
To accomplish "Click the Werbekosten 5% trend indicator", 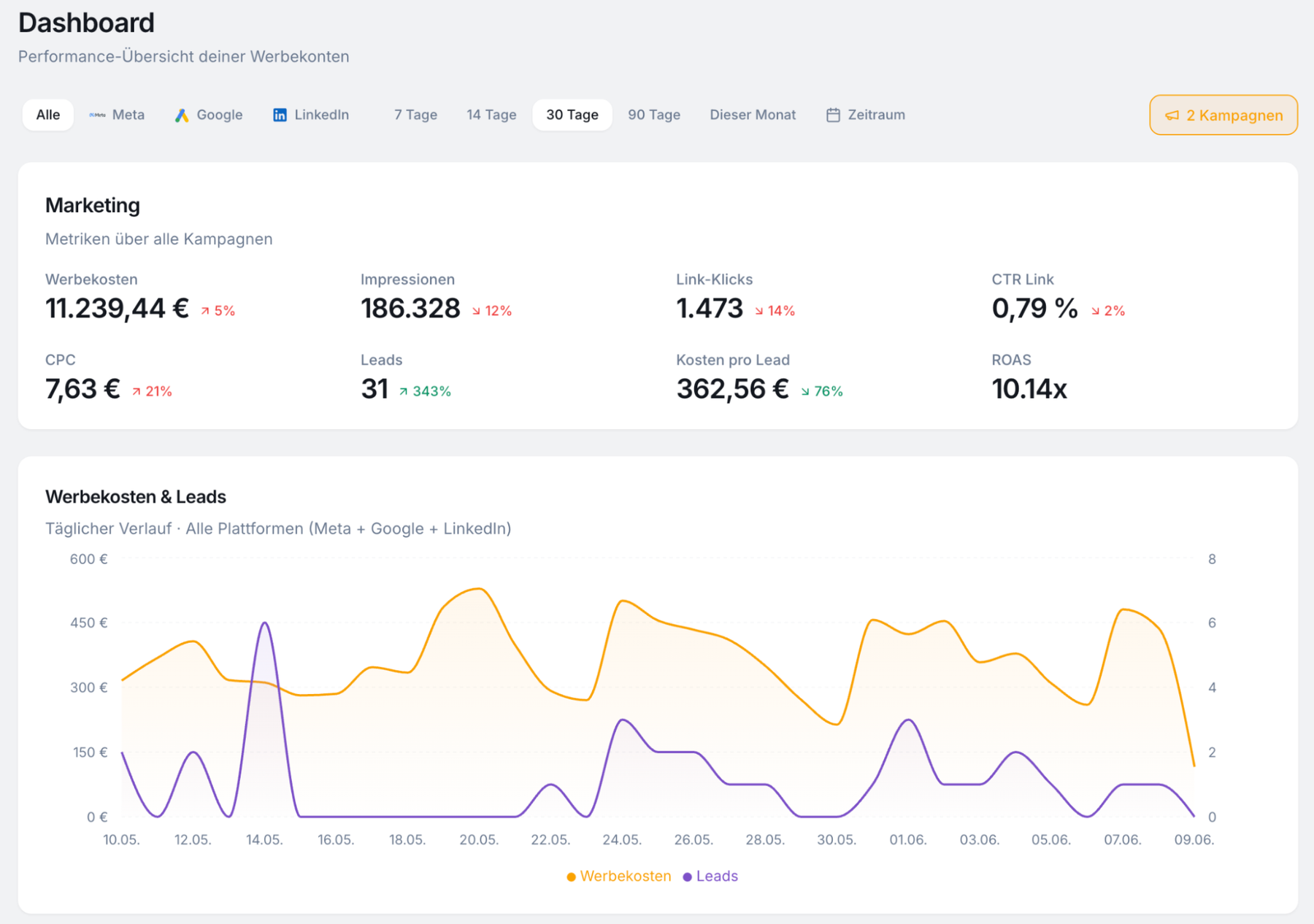I will (218, 311).
